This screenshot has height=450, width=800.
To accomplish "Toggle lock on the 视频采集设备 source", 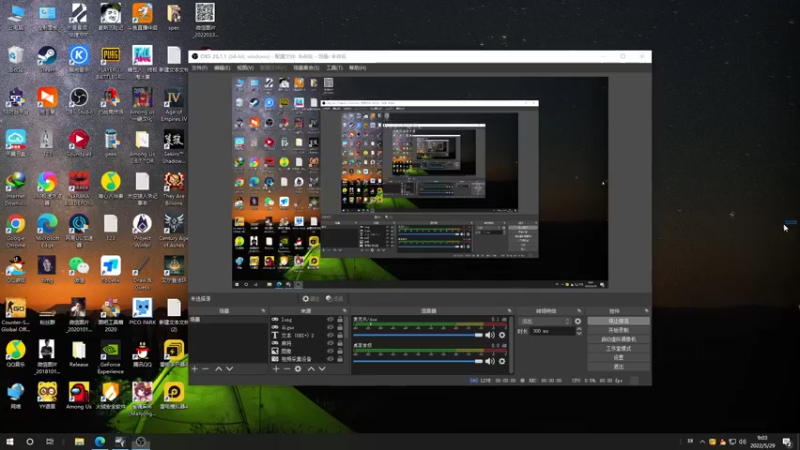I will [340, 359].
